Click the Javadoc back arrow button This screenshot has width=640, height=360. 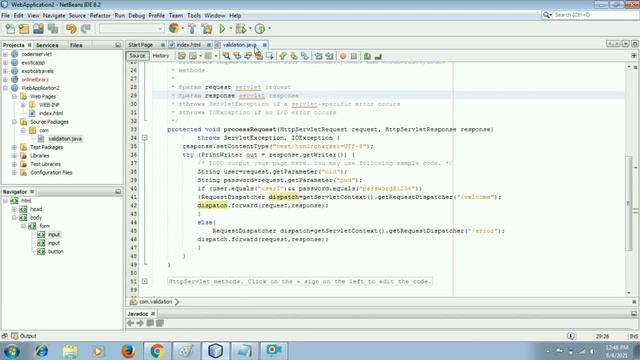pos(131,323)
